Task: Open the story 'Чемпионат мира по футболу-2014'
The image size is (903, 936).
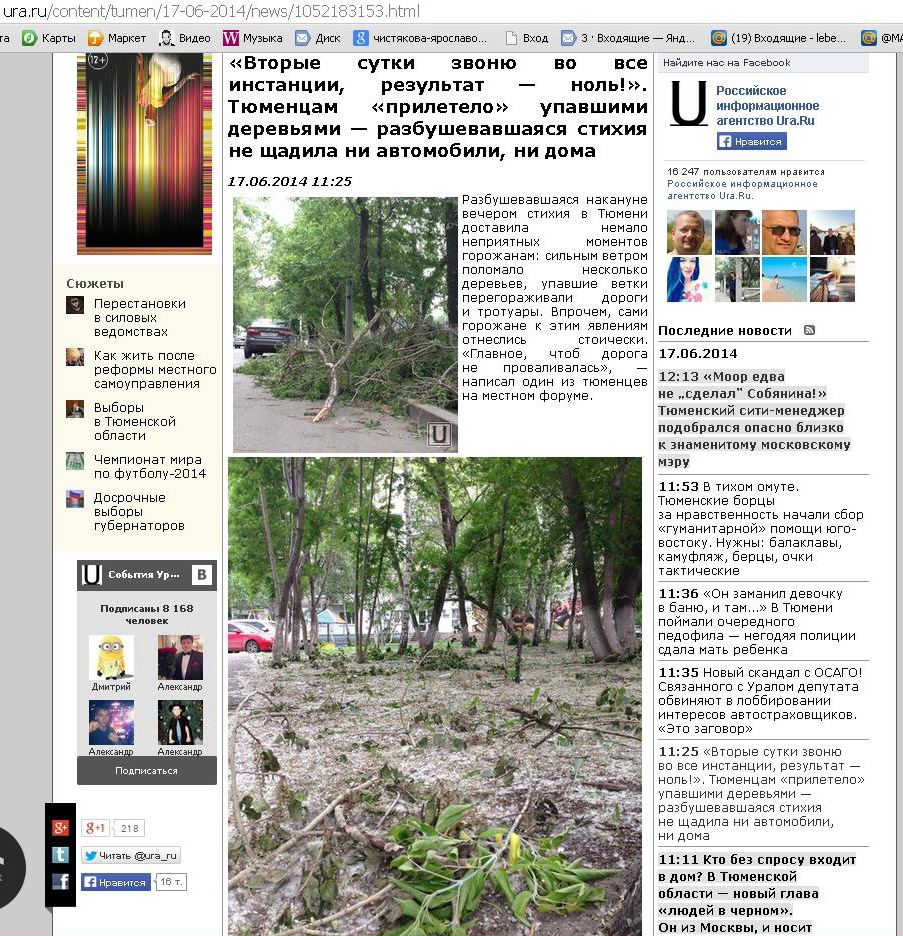Action: pos(150,467)
